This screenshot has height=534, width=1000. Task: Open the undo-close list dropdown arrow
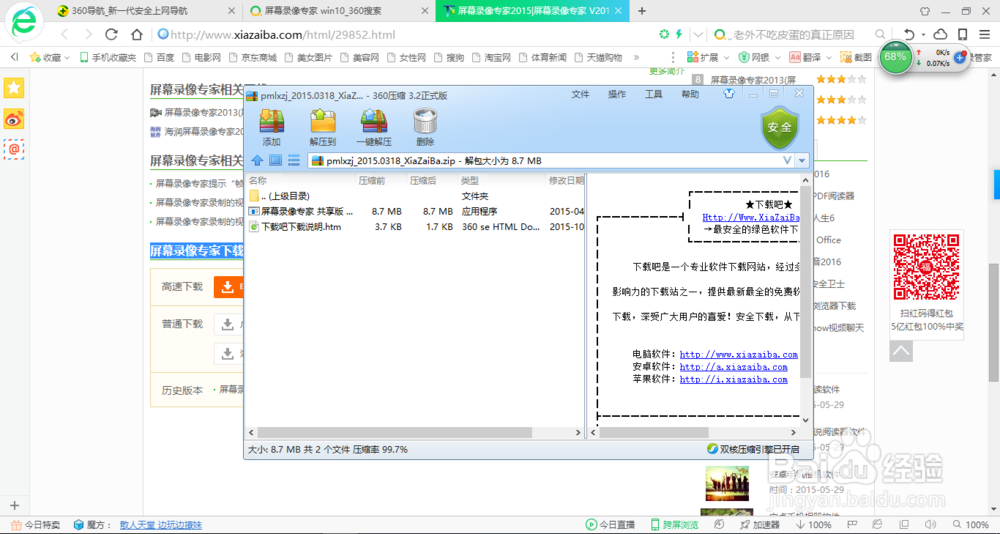(x=922, y=35)
